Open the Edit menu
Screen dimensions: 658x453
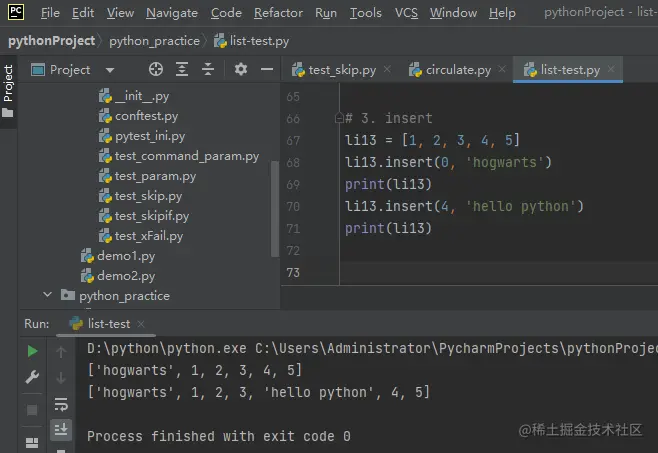point(83,13)
